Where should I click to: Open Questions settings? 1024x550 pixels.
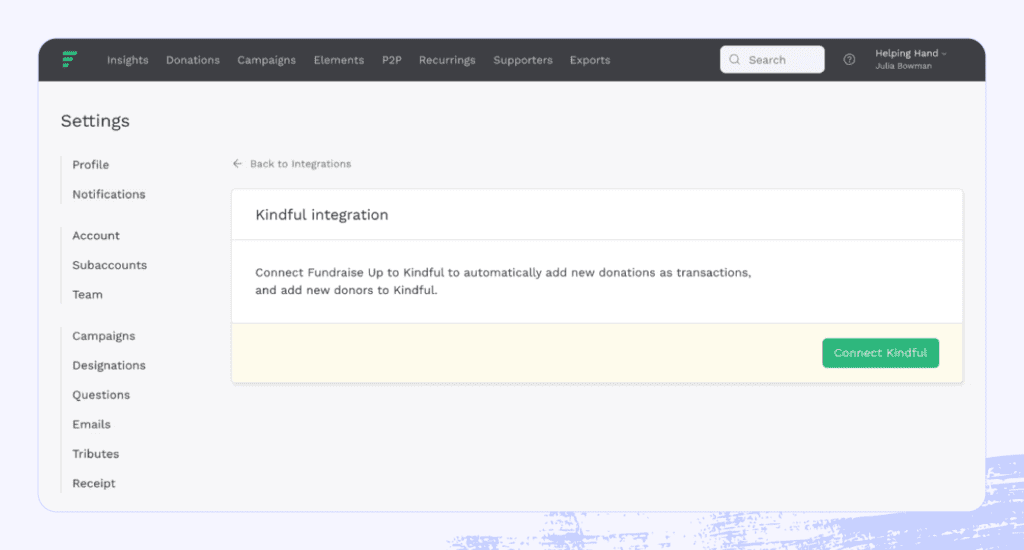pos(101,395)
